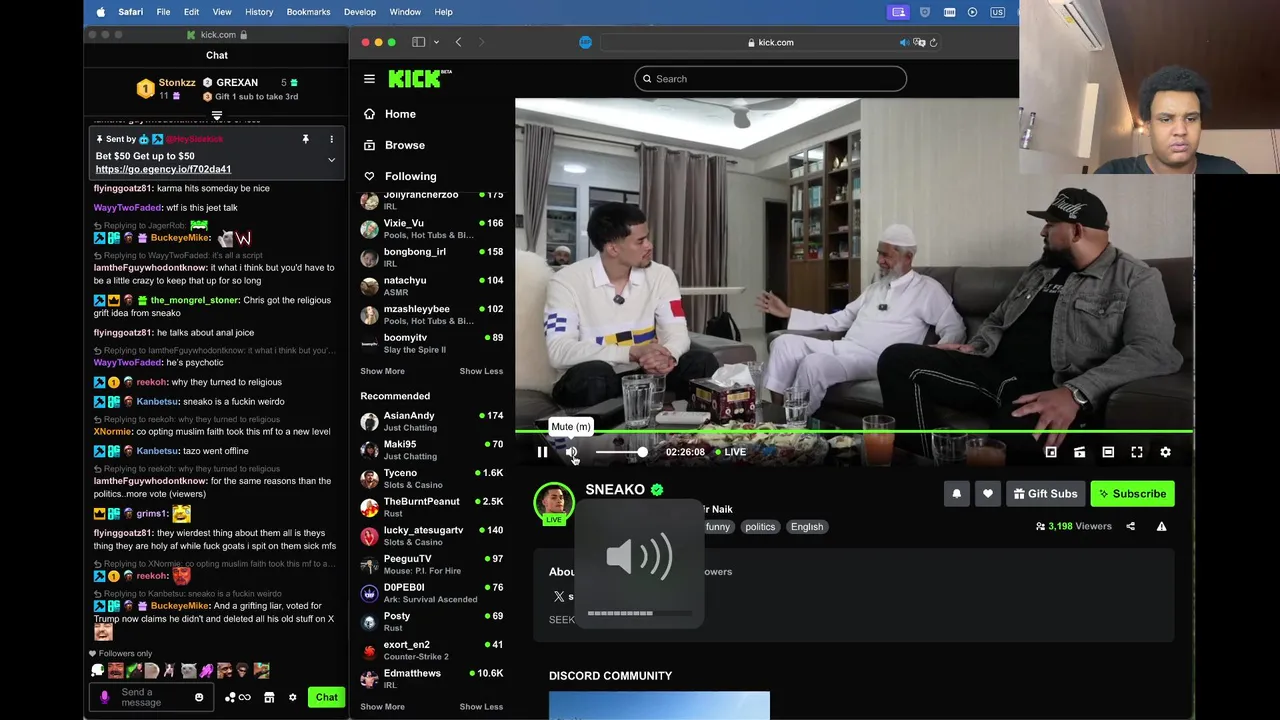Viewport: 1280px width, 720px height.
Task: Open chat settings gear icon
Action: [292, 697]
